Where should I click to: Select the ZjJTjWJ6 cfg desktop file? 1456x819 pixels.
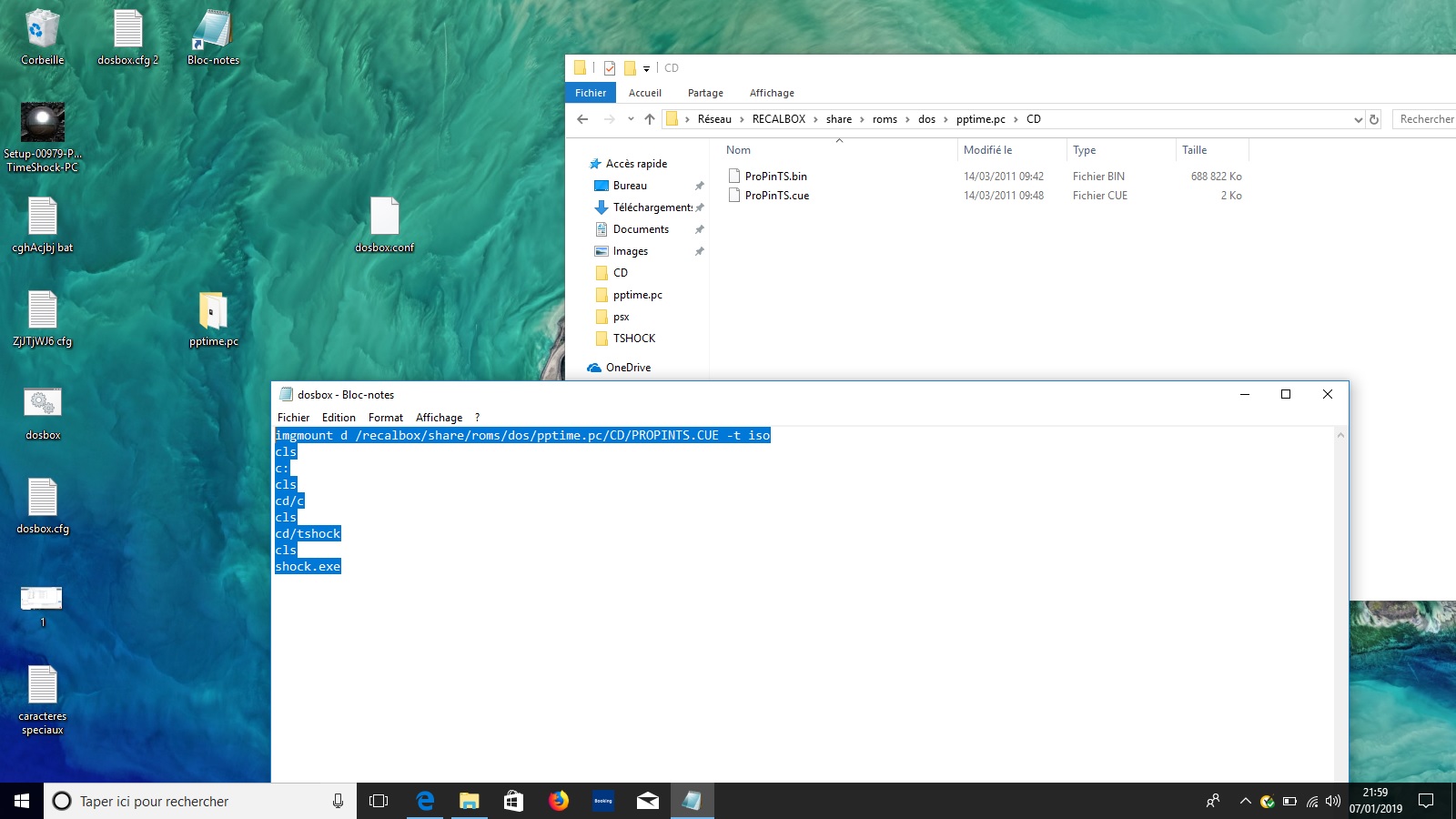[x=42, y=318]
